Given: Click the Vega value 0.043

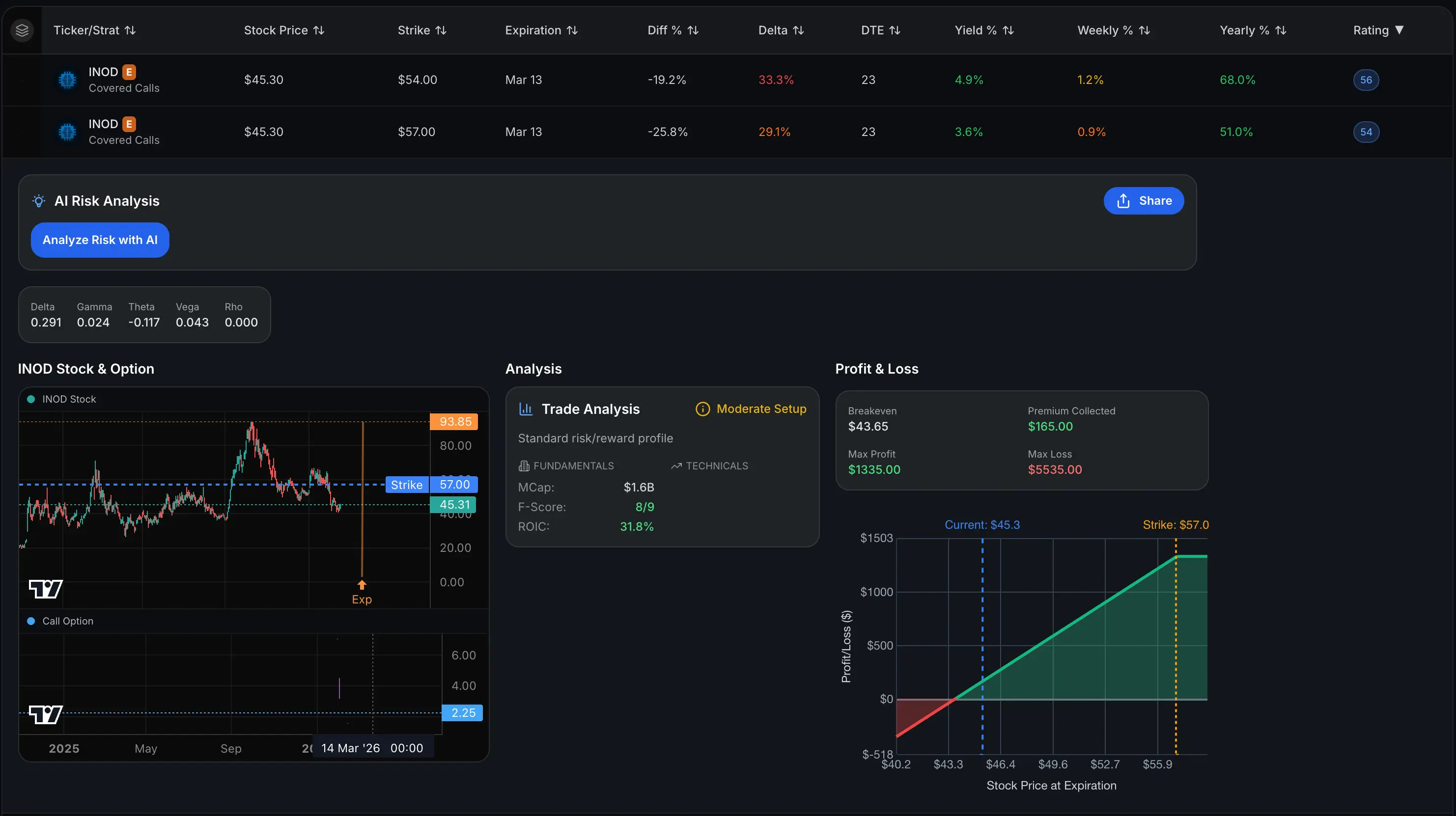Looking at the screenshot, I should [x=192, y=322].
